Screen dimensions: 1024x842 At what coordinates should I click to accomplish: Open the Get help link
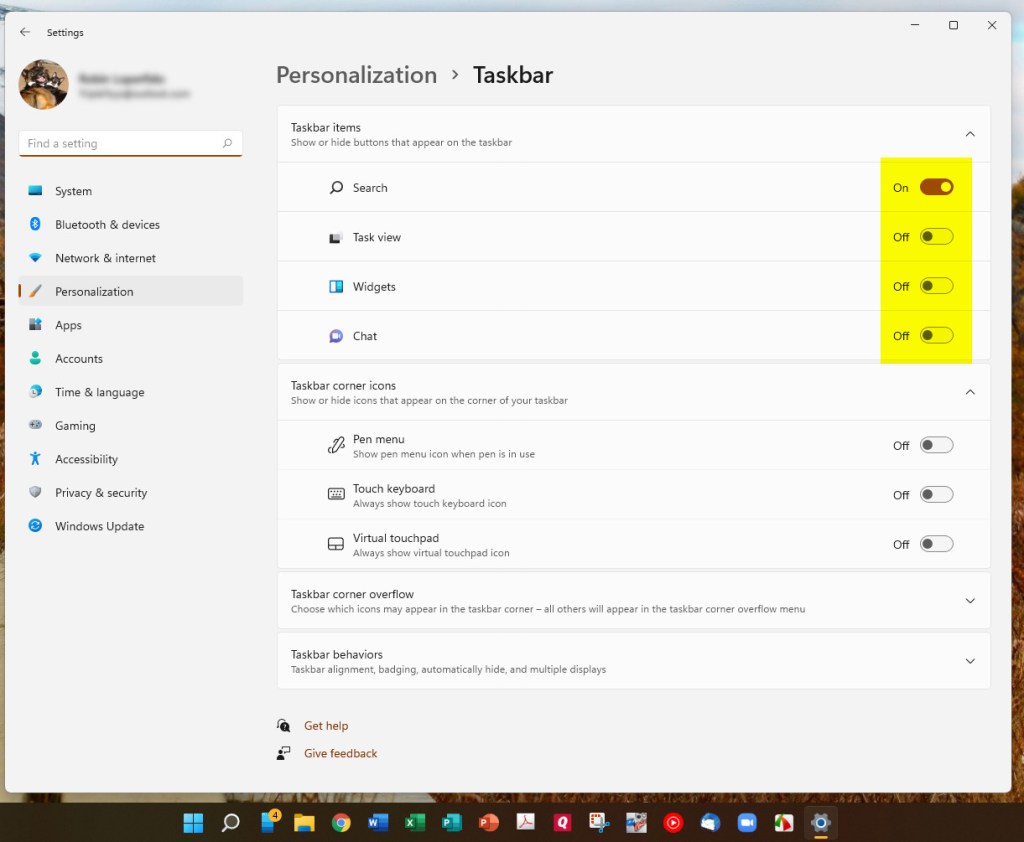[326, 726]
